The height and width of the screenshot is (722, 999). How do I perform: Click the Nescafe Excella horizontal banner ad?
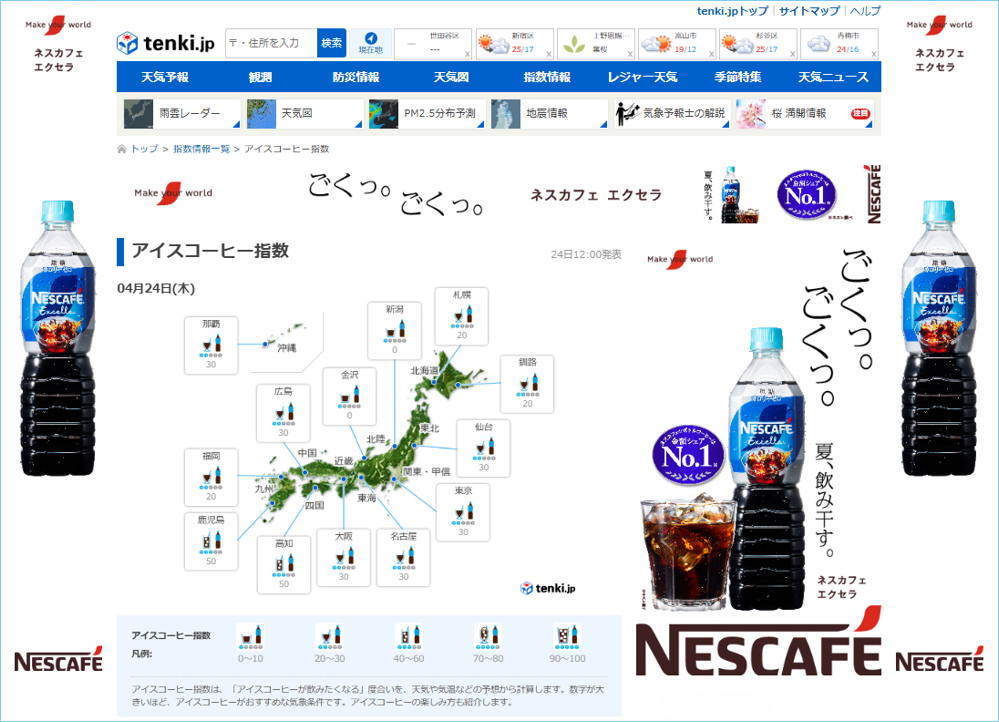pyautogui.click(x=499, y=194)
